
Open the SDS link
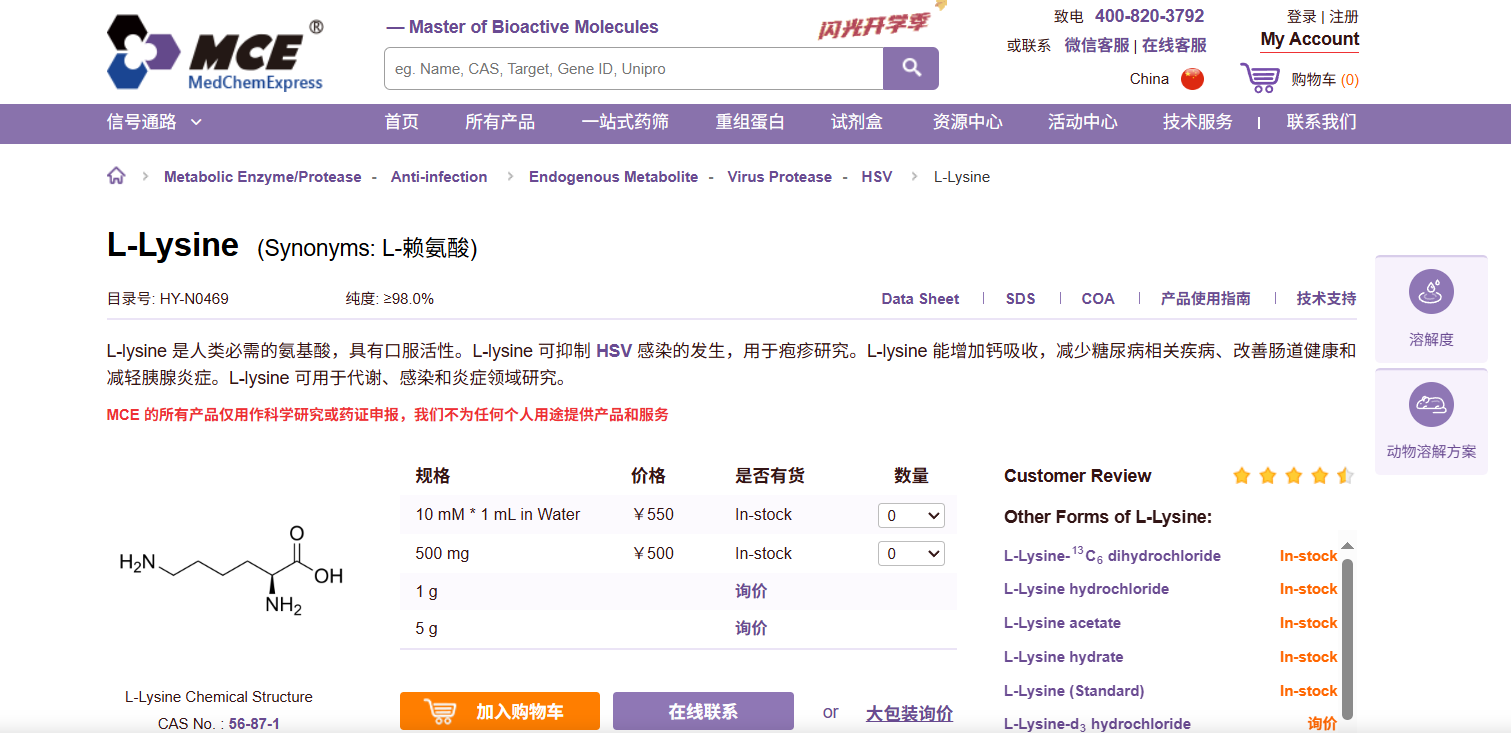pyautogui.click(x=1020, y=299)
